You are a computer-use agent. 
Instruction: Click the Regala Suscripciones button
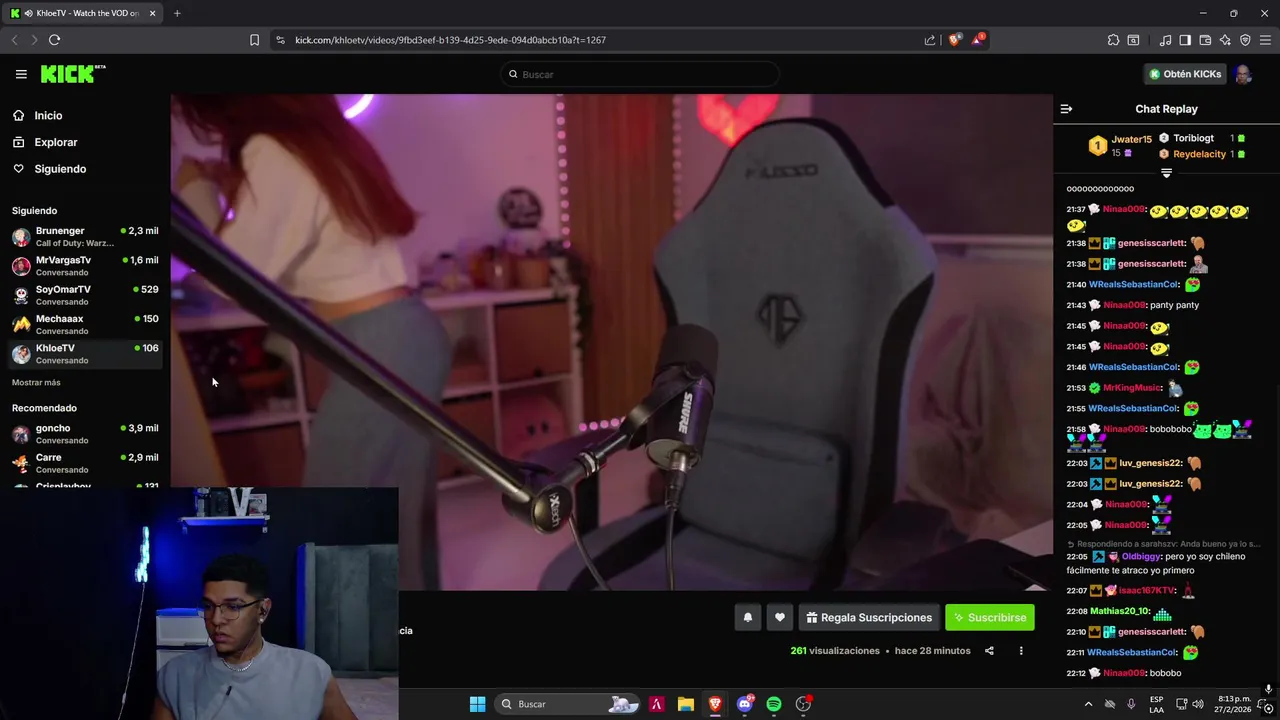point(868,618)
